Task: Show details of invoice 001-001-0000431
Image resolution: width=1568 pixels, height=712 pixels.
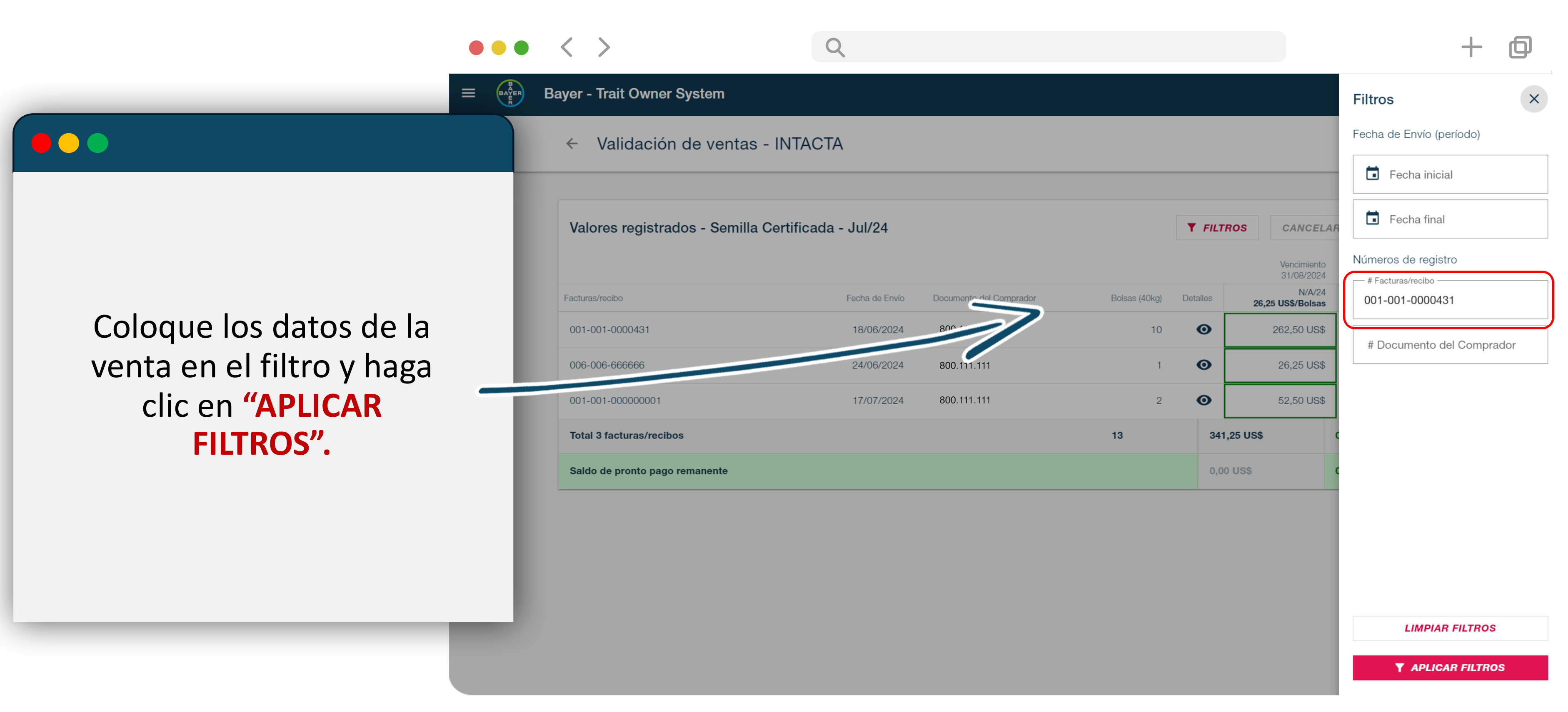Action: (x=1203, y=329)
